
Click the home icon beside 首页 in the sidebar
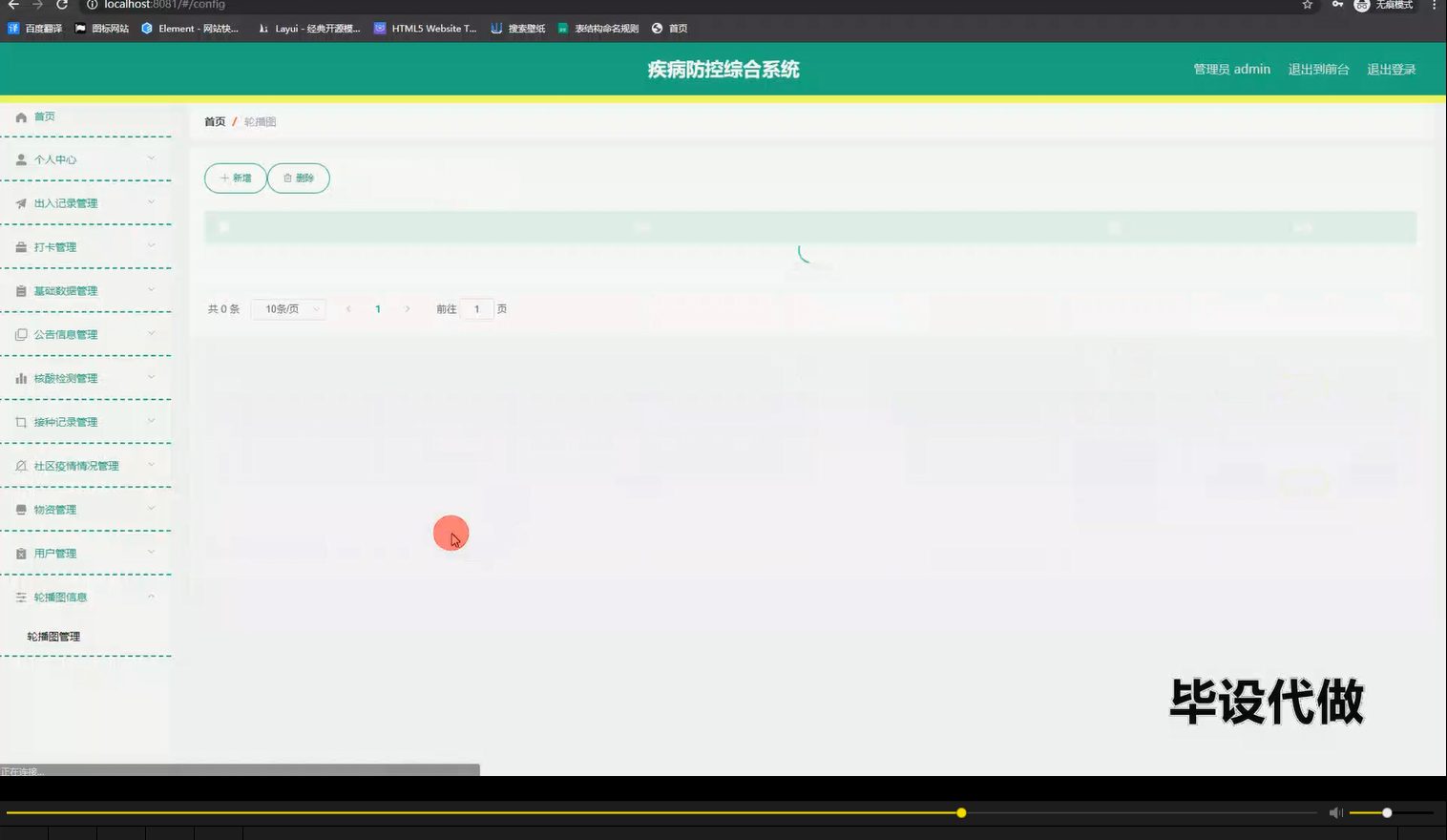click(21, 116)
